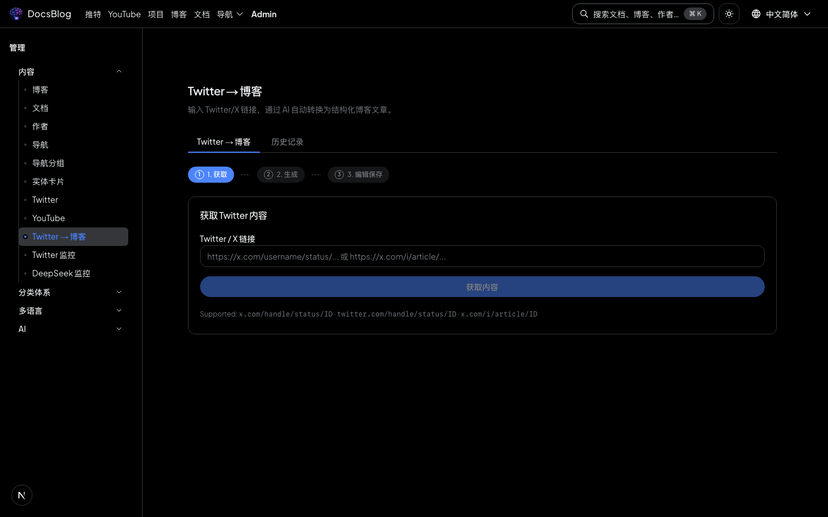Click step 3. 编辑保存 pill
The image size is (828, 517).
point(359,174)
